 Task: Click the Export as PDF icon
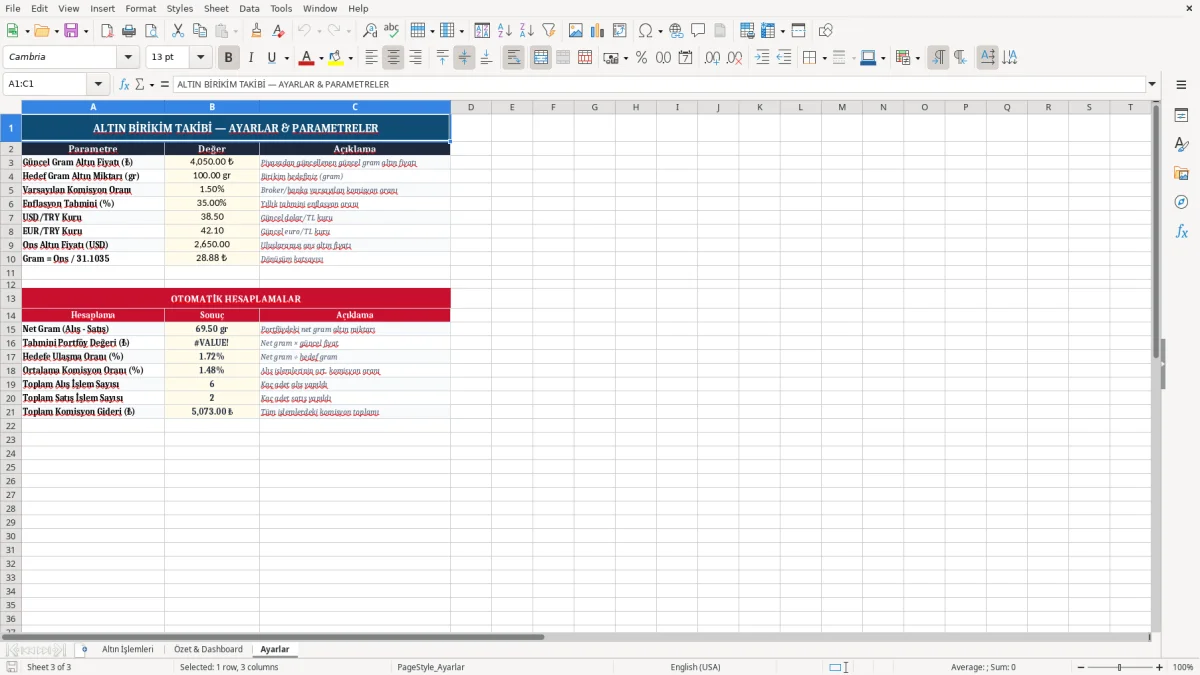107,31
